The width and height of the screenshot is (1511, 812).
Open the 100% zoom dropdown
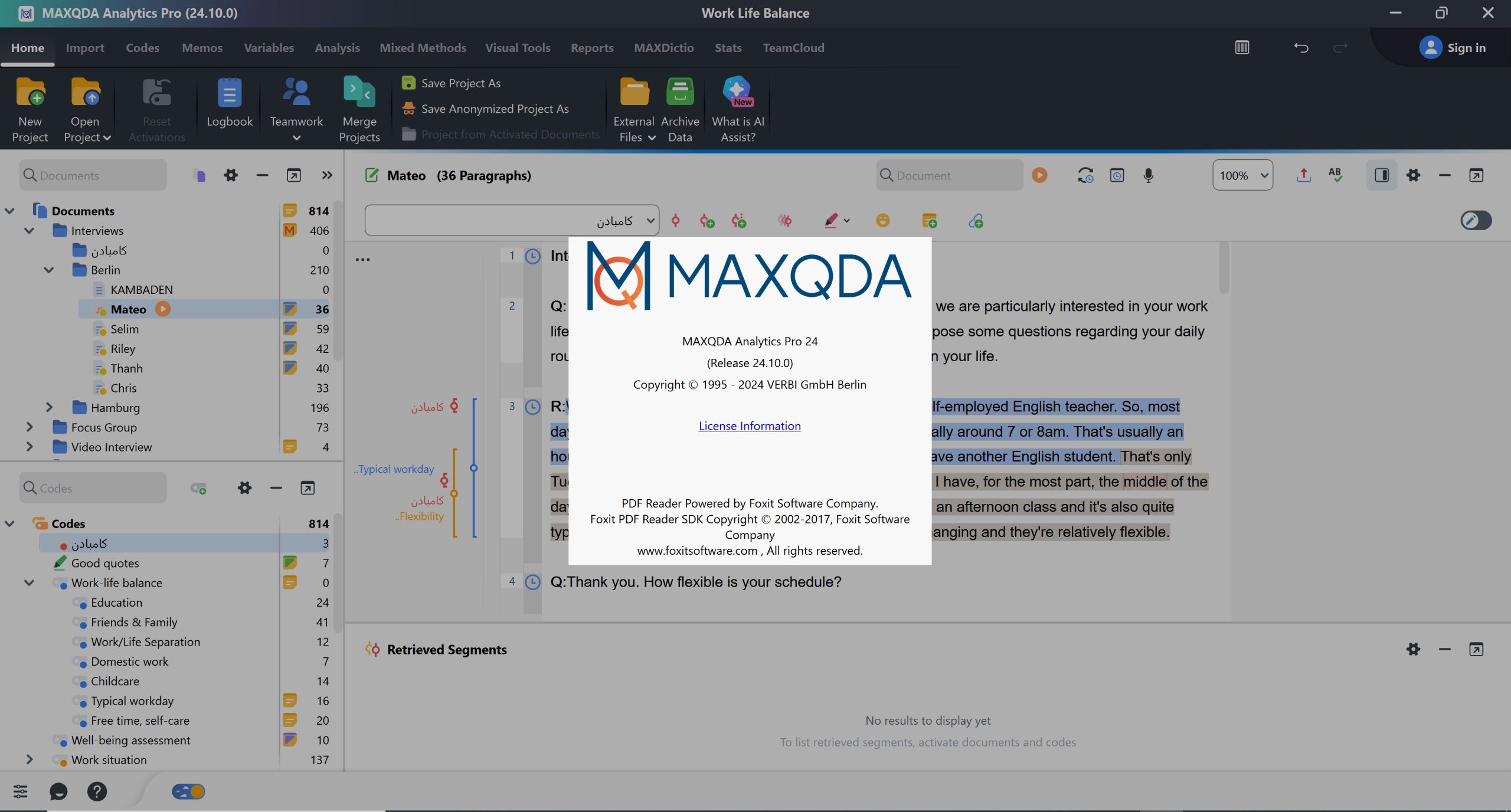1242,175
